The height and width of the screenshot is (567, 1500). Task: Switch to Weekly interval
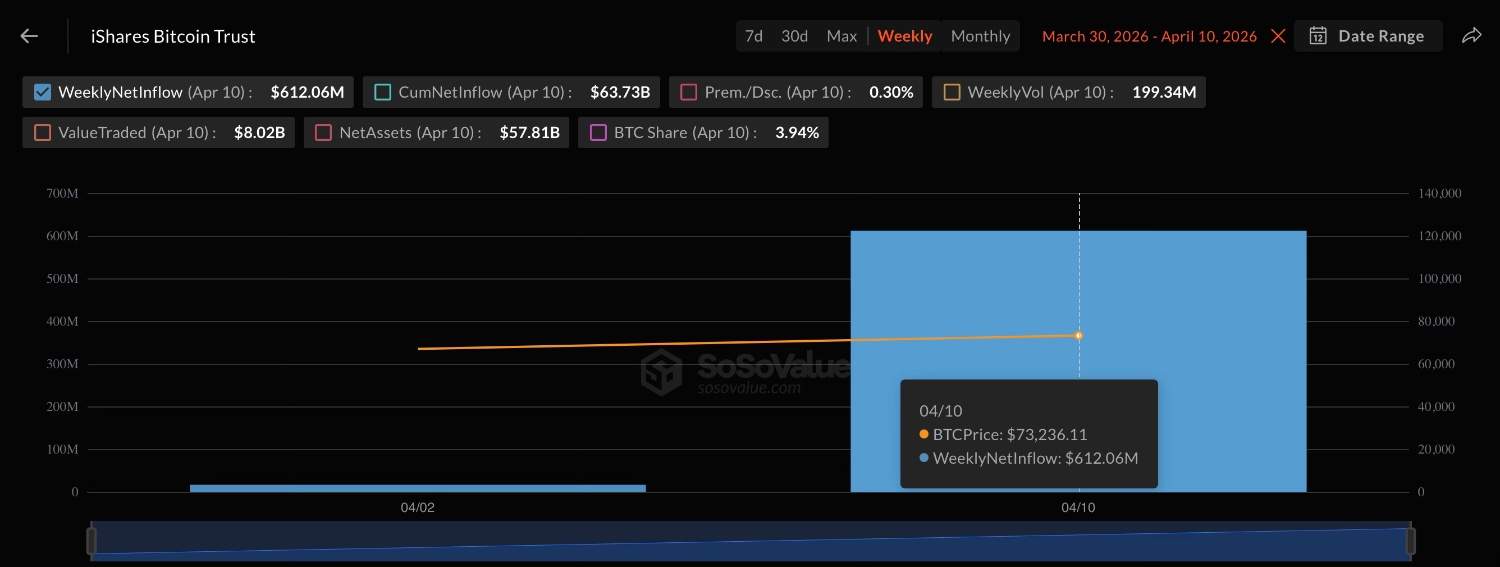click(x=905, y=36)
